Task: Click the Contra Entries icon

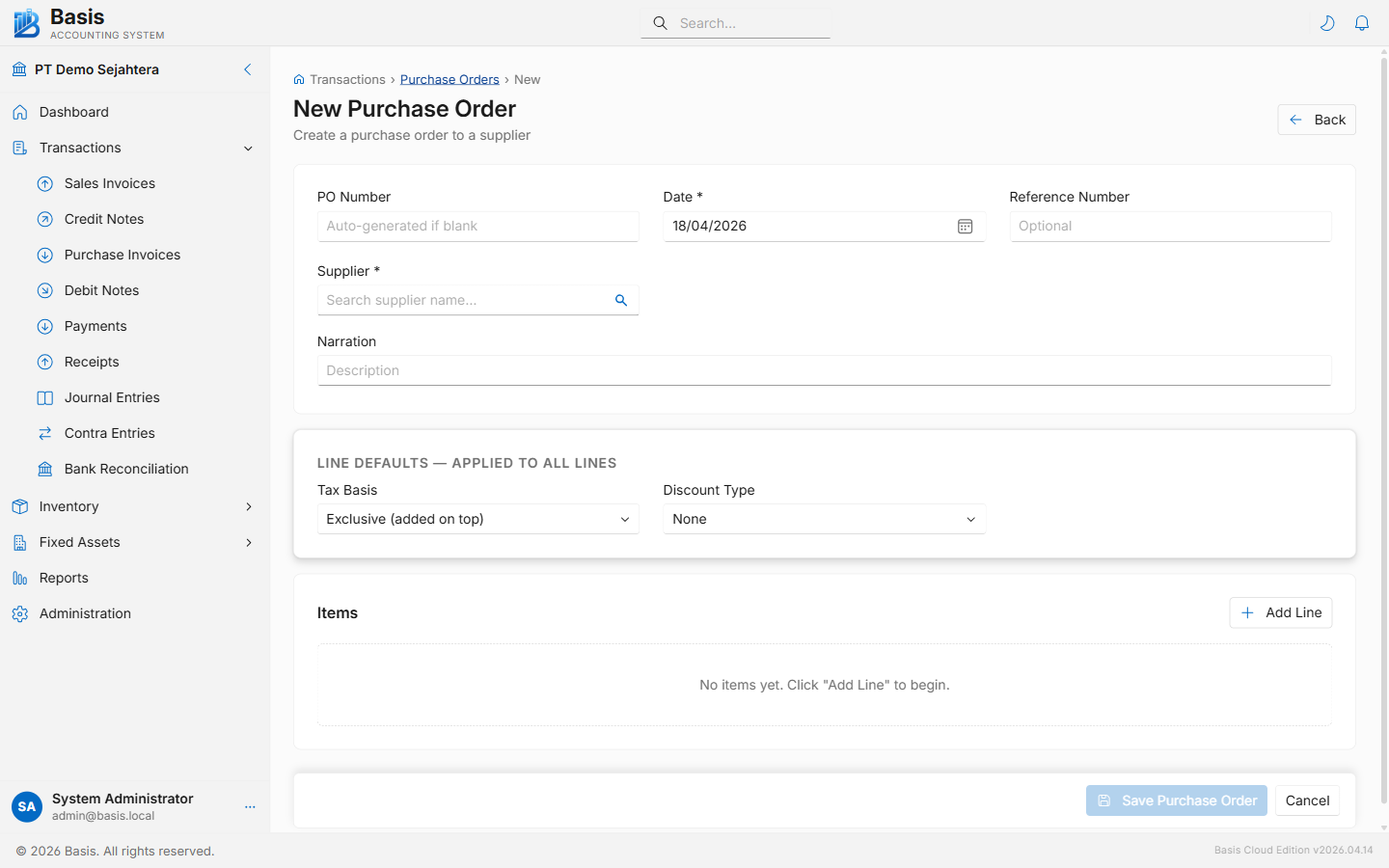Action: 44,433
